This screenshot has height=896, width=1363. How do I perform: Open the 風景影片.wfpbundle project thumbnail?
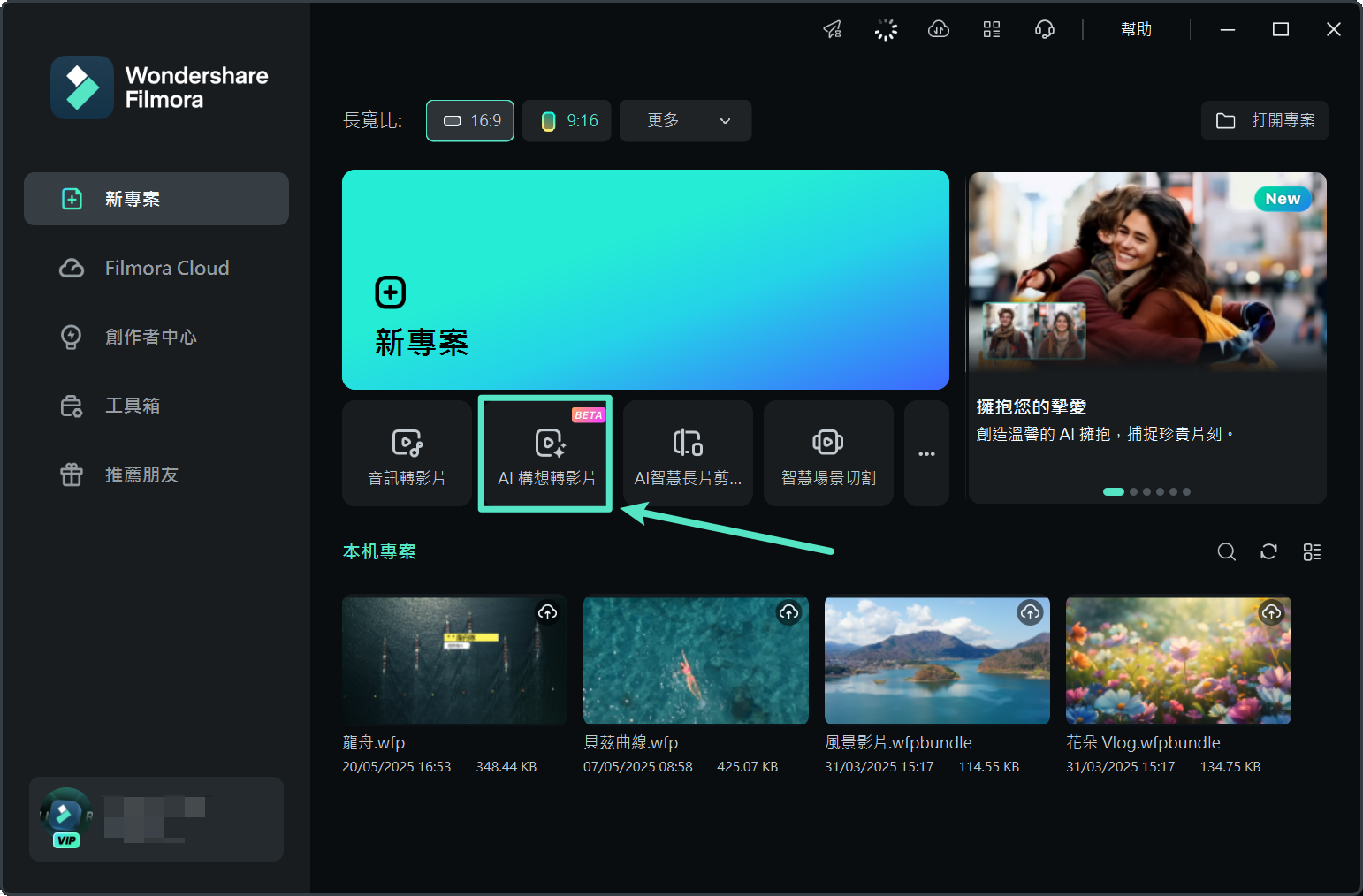pyautogui.click(x=937, y=660)
